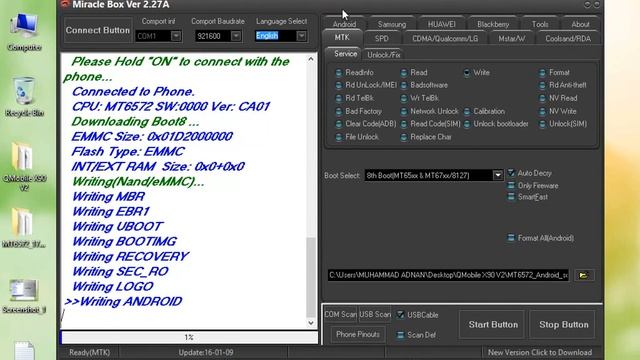Click the USB Scan button

[x=375, y=314]
